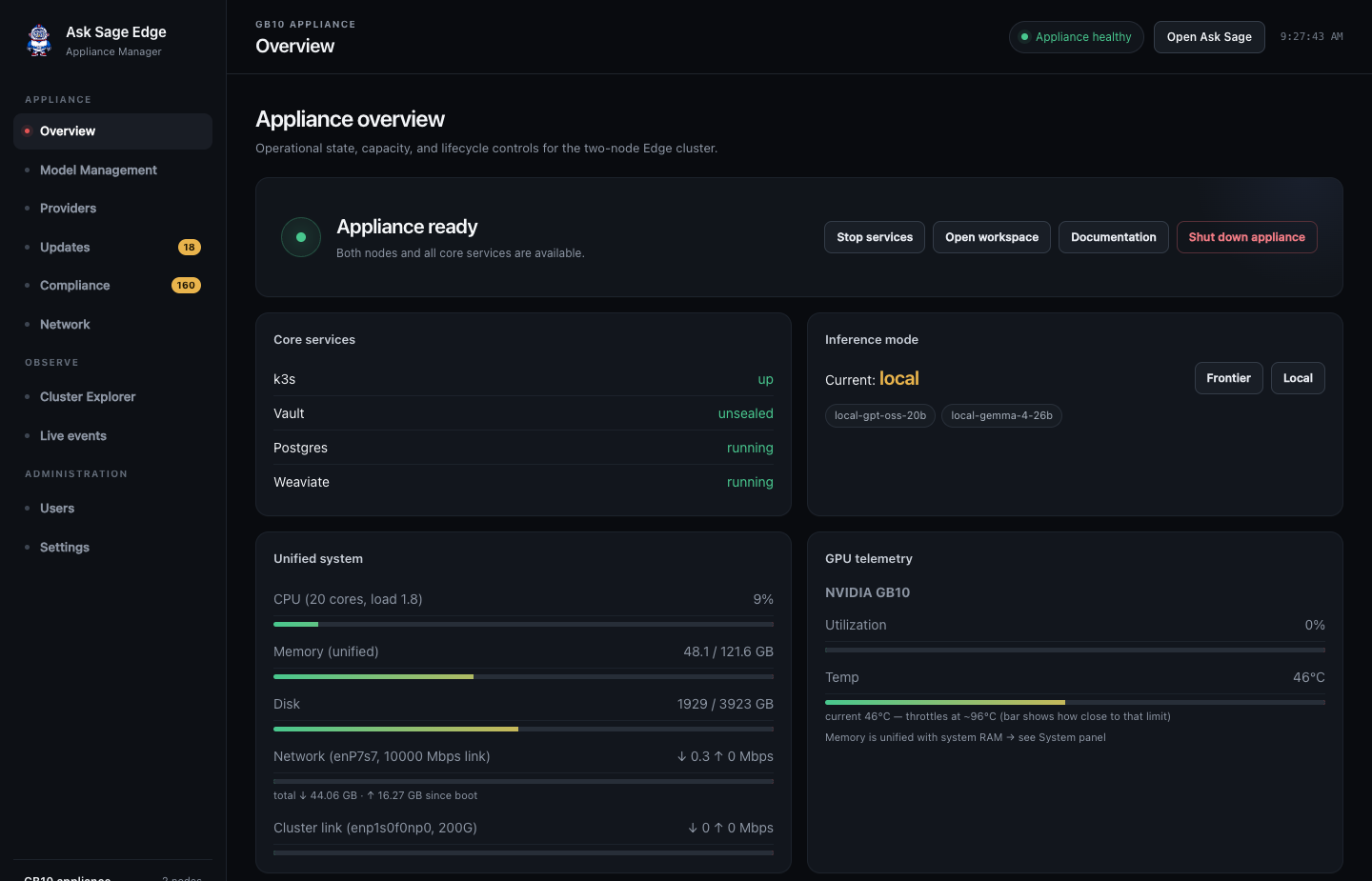Click the GPU Utilization bar
1372x881 pixels.
click(x=1075, y=651)
